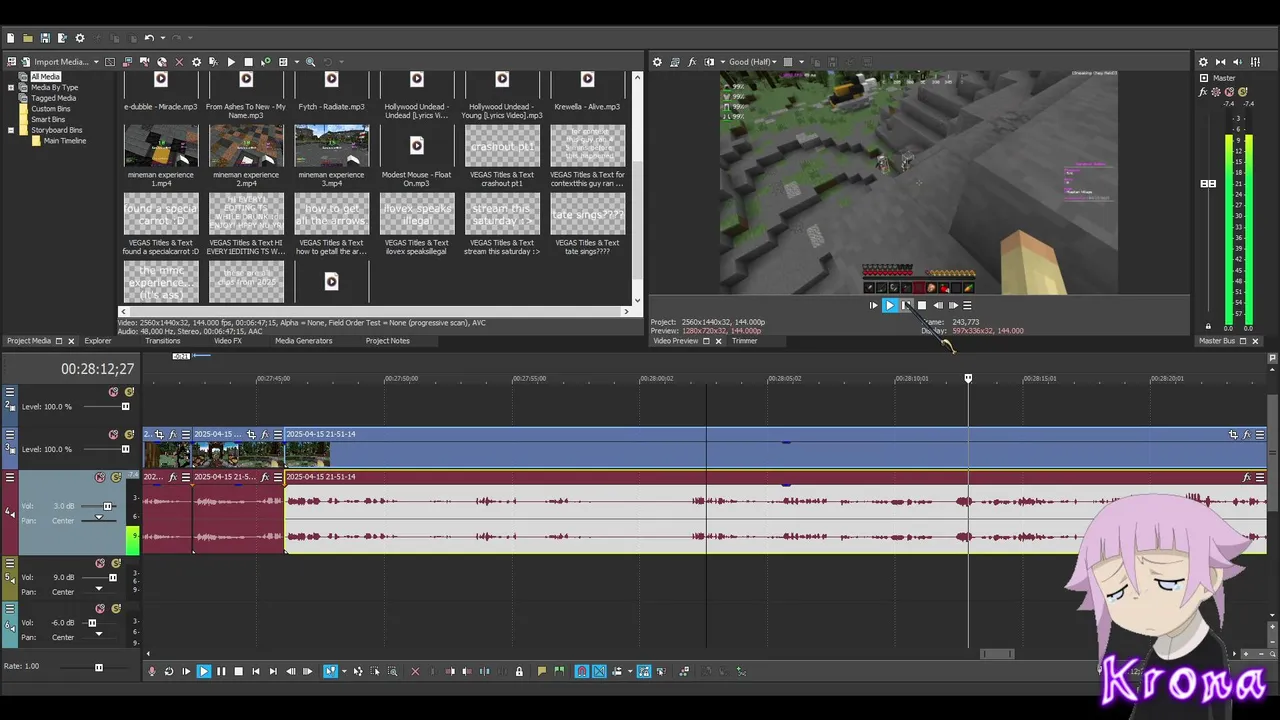Image resolution: width=1280 pixels, height=720 pixels.
Task: Switch to the Explorer tab
Action: pos(98,341)
